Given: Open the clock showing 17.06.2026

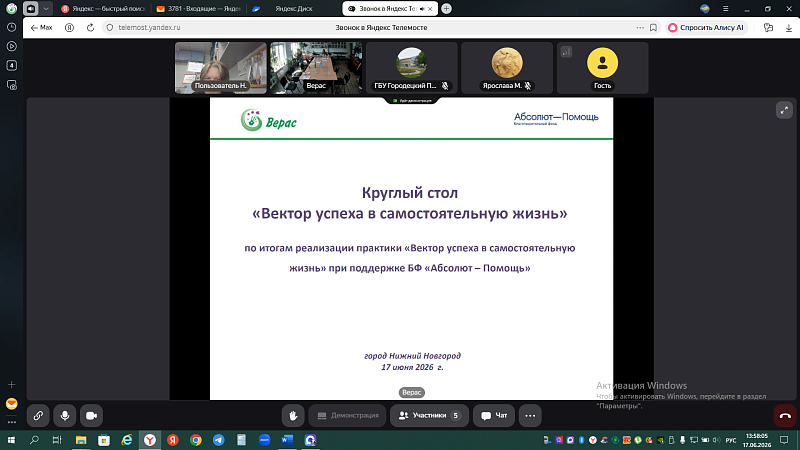Looking at the screenshot, I should click(x=757, y=440).
